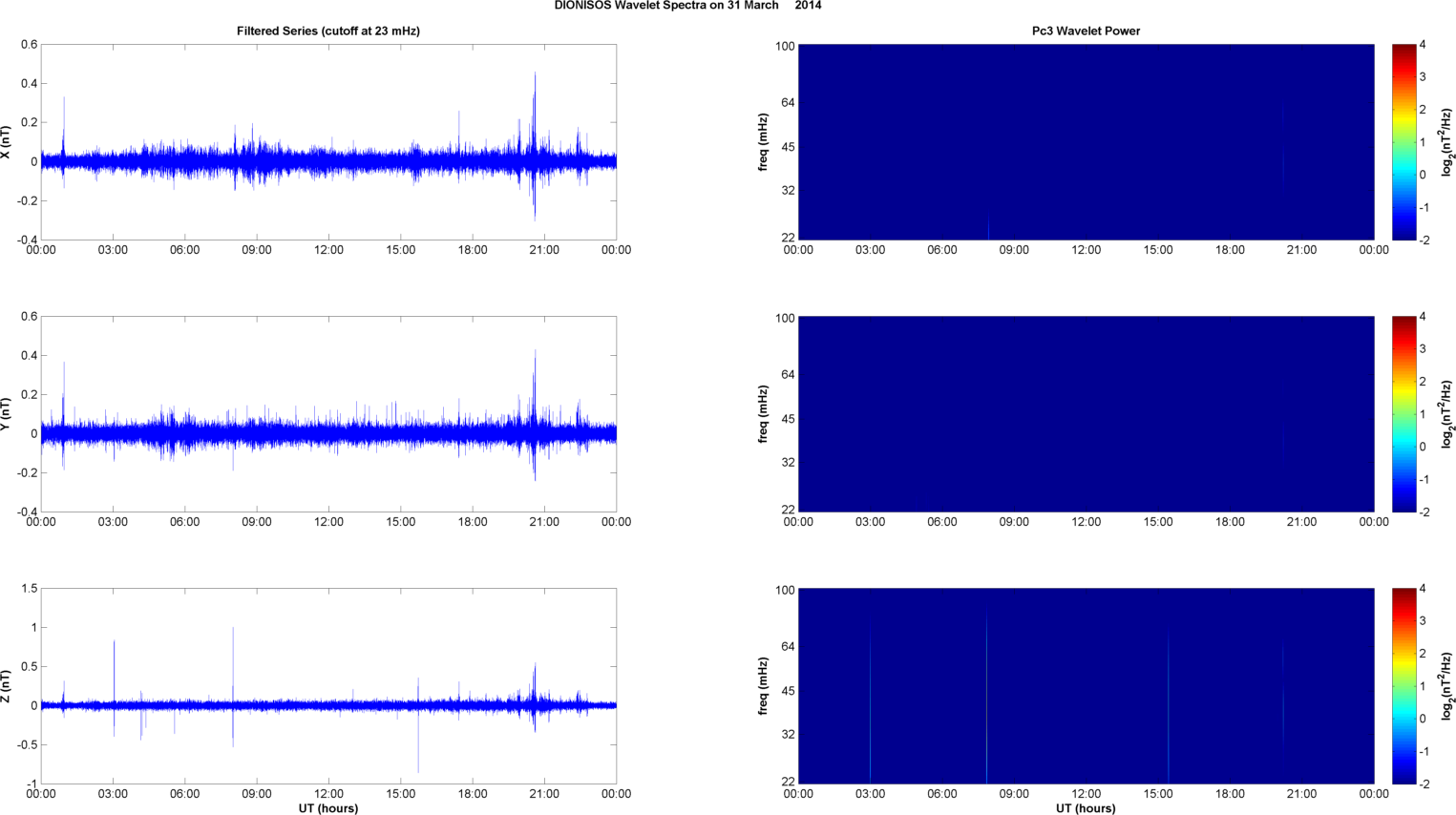Click log2(nT²/Hz) label beside middle colorbar
This screenshot has width=1456, height=815.
(x=1448, y=414)
